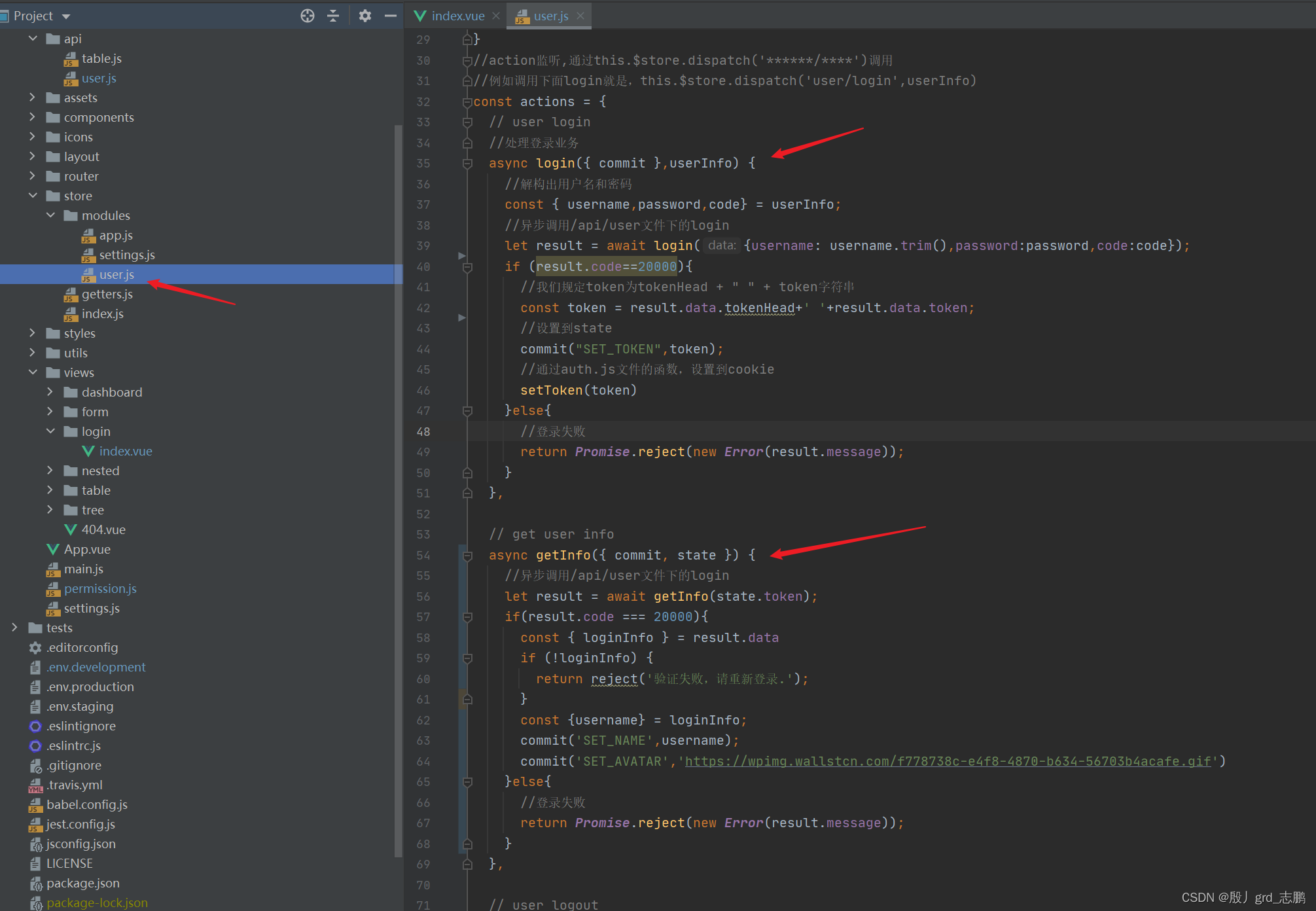Switch to the index.vue tab
The height and width of the screenshot is (911, 1316).
[457, 16]
